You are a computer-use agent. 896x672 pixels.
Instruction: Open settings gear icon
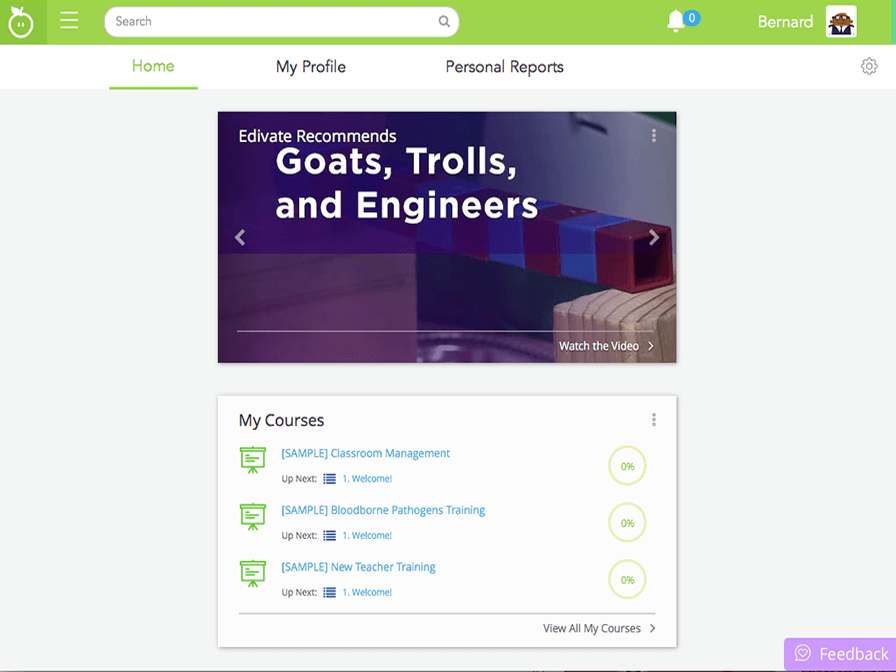coord(869,66)
